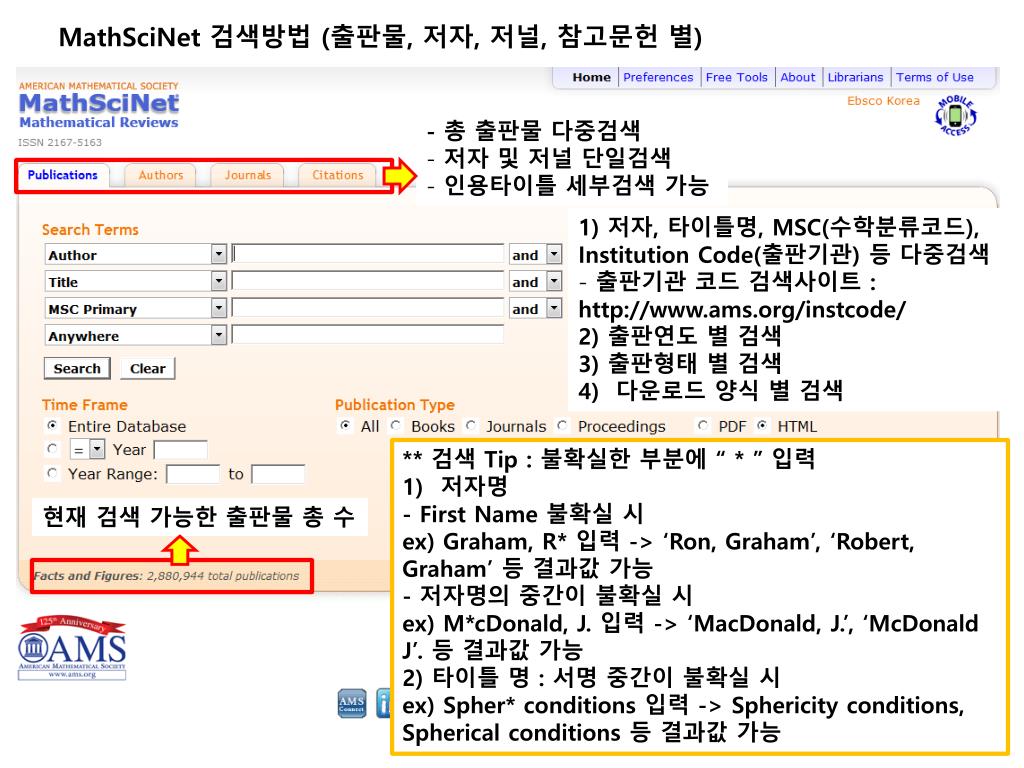The height and width of the screenshot is (768, 1024).
Task: Open the Title search field dropdown
Action: click(219, 281)
